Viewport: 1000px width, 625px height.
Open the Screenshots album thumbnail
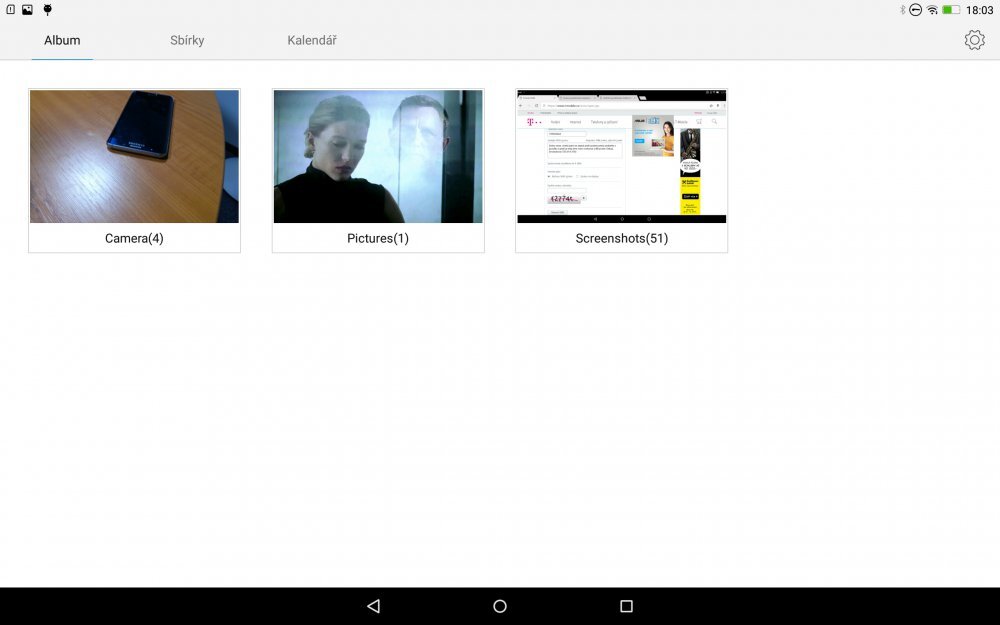(x=621, y=156)
